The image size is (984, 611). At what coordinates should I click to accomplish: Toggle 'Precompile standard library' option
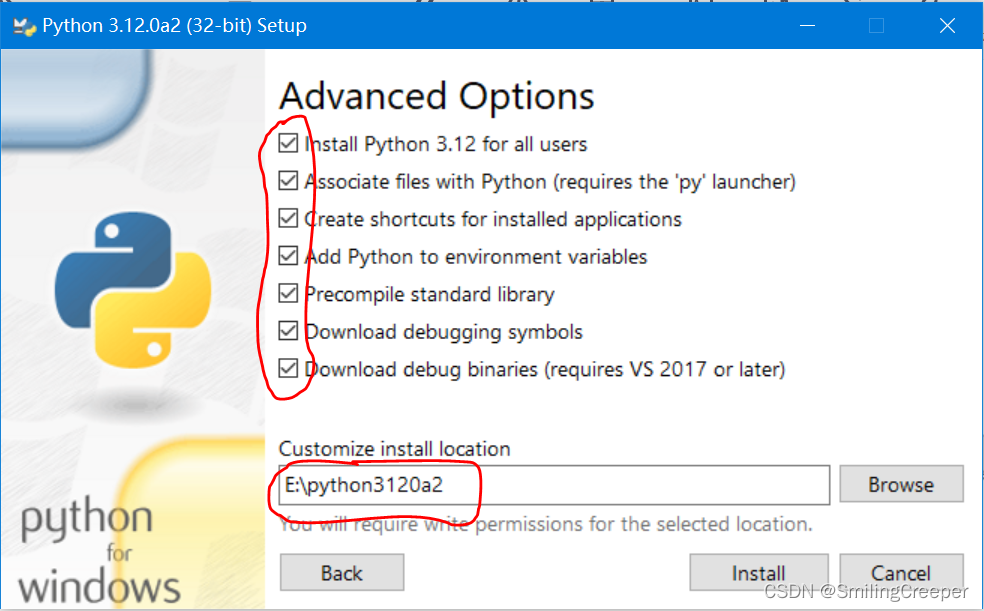point(288,293)
